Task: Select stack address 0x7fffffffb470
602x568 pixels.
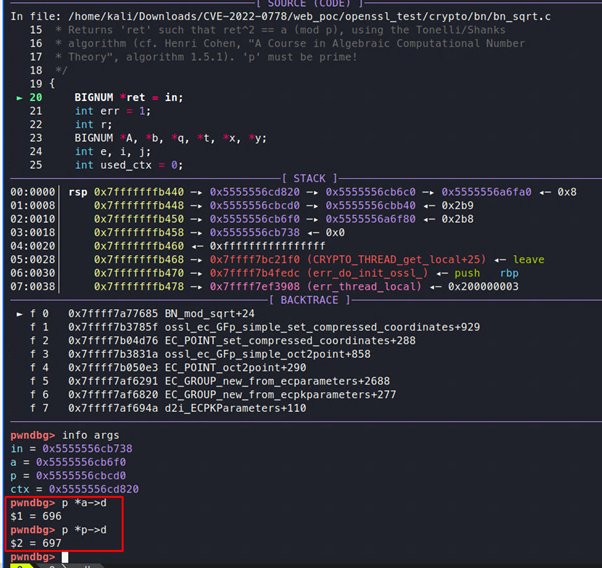Action: click(139, 273)
